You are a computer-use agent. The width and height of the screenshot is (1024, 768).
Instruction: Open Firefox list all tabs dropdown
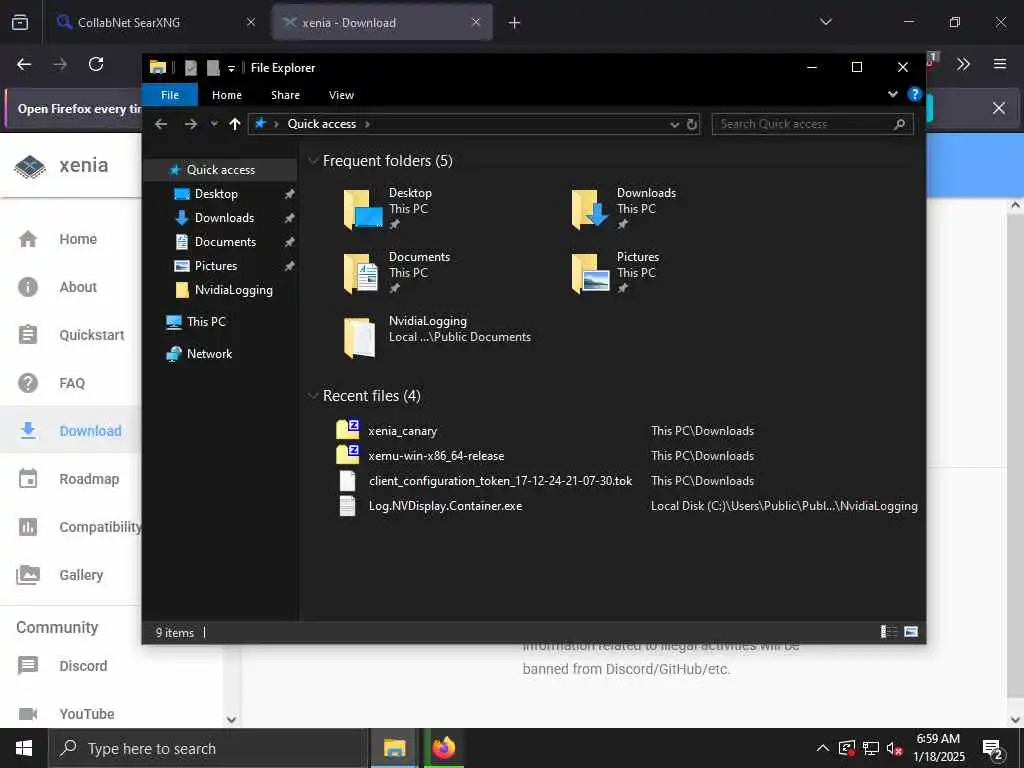825,22
